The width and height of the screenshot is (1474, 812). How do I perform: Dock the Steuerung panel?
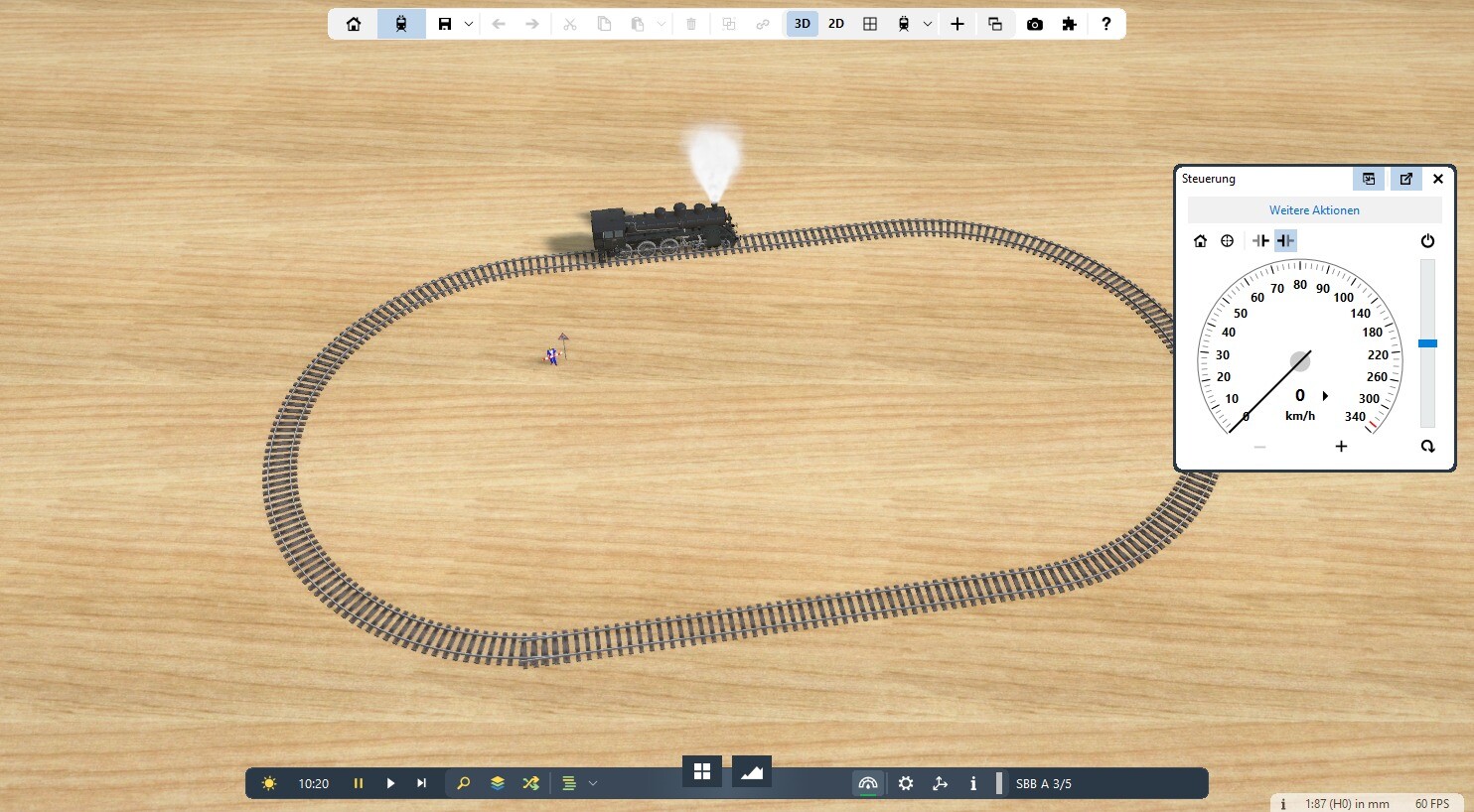(1369, 179)
